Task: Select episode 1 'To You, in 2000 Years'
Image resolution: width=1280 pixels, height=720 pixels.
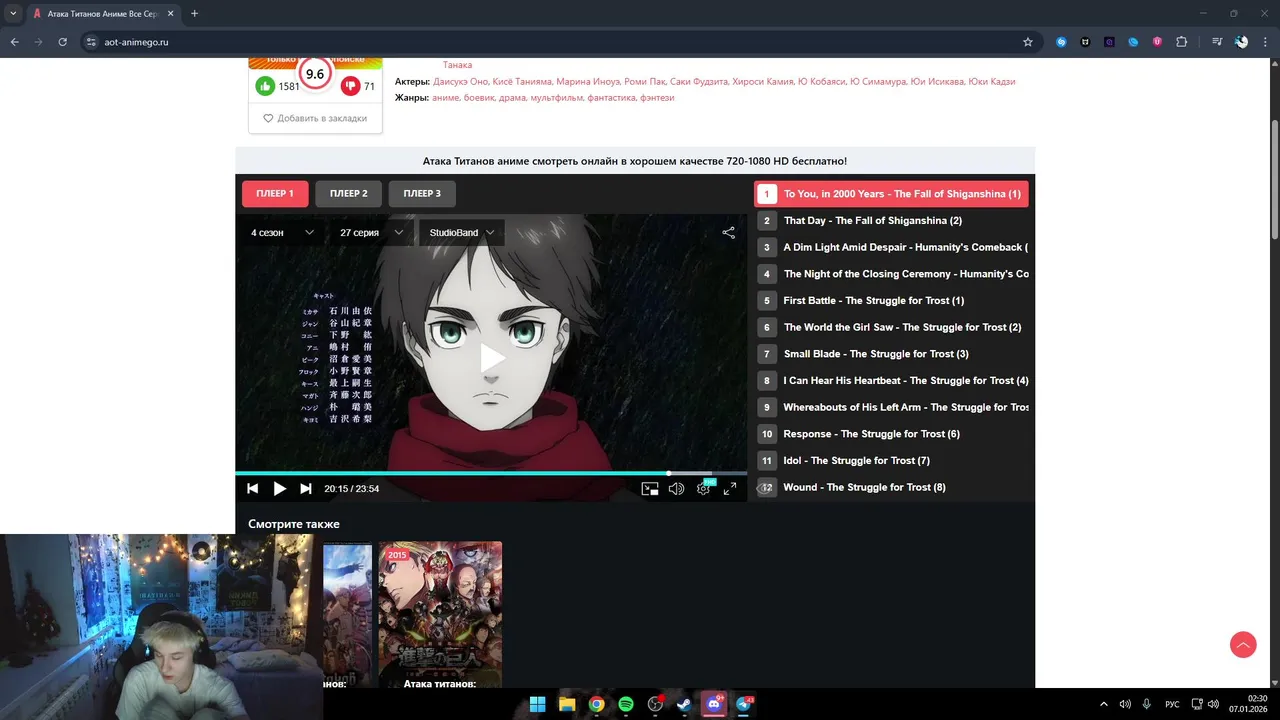Action: point(891,194)
